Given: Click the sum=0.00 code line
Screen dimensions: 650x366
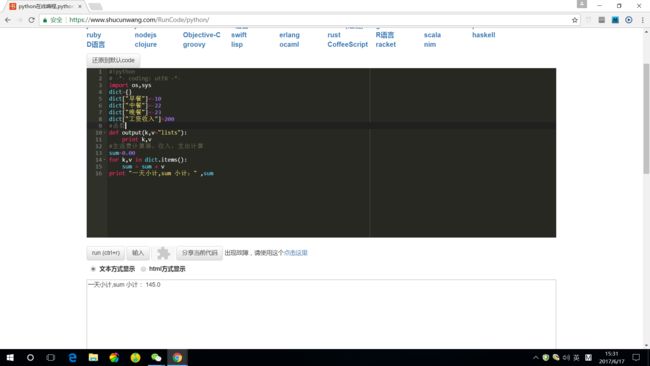Looking at the screenshot, I should [122, 153].
